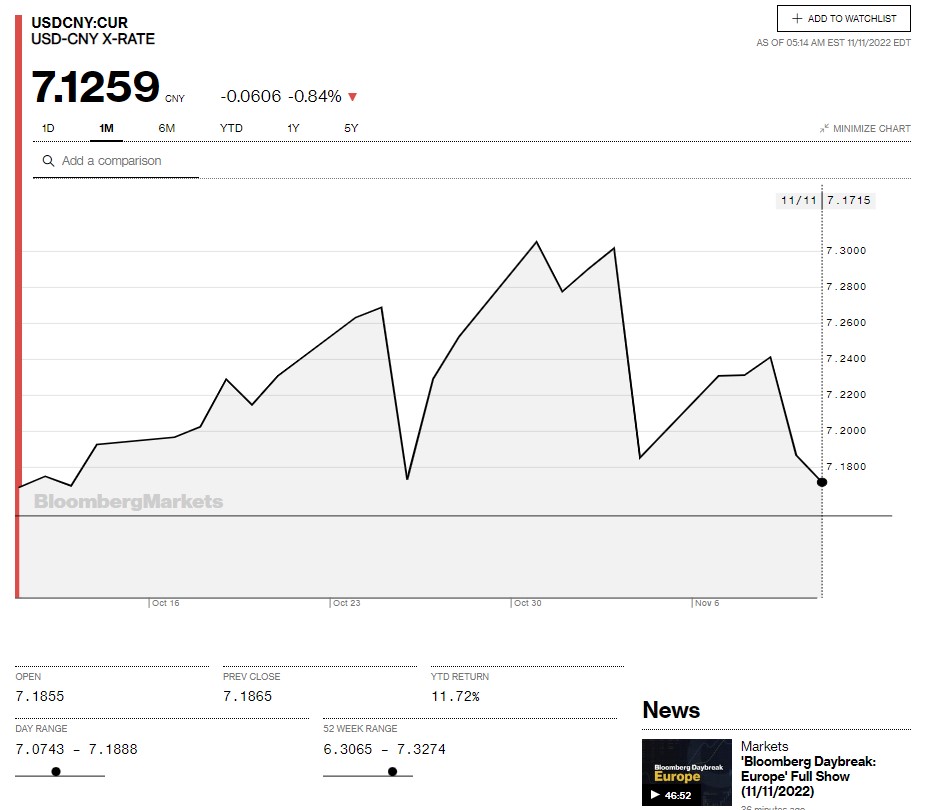
Task: Open the Bloomberg Daybreak video thumbnail
Action: (x=687, y=773)
